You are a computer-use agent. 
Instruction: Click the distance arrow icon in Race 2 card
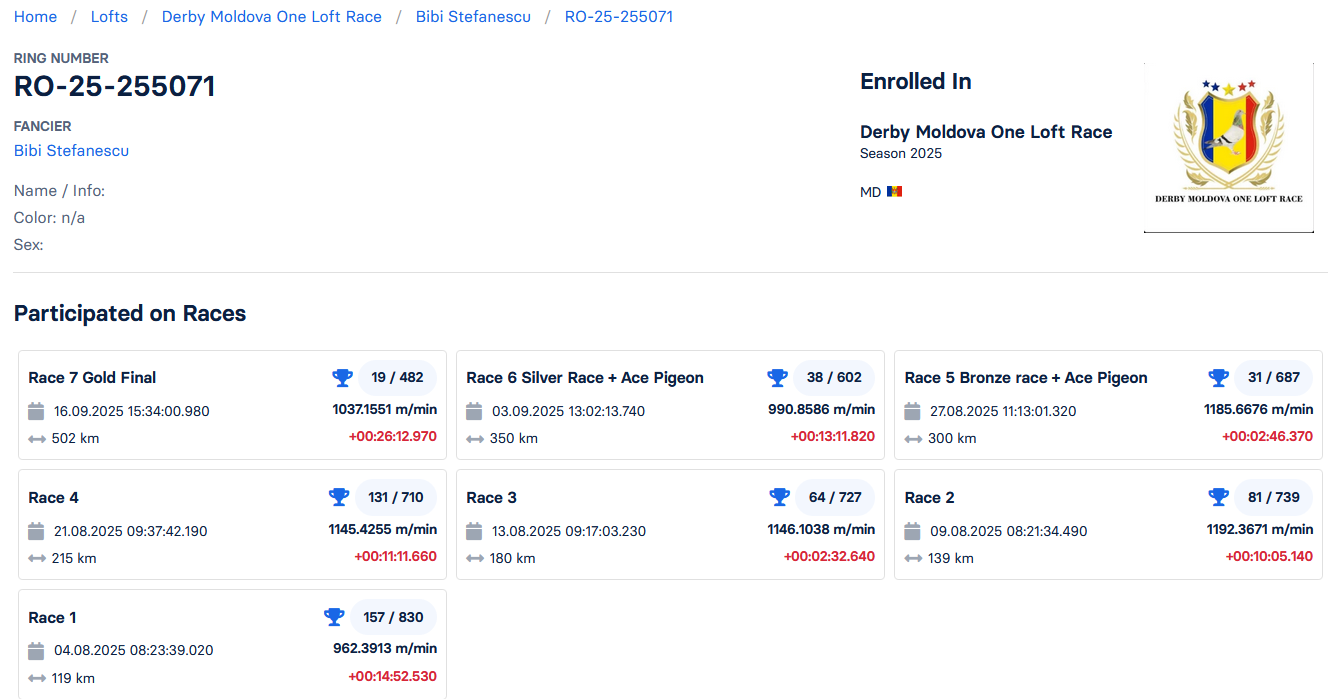point(913,558)
